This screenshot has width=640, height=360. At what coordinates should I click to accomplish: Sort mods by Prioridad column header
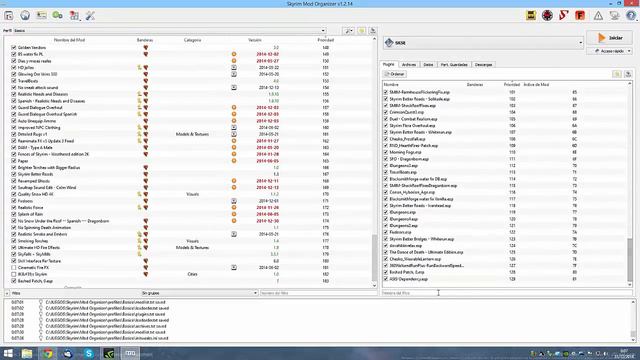coord(326,40)
